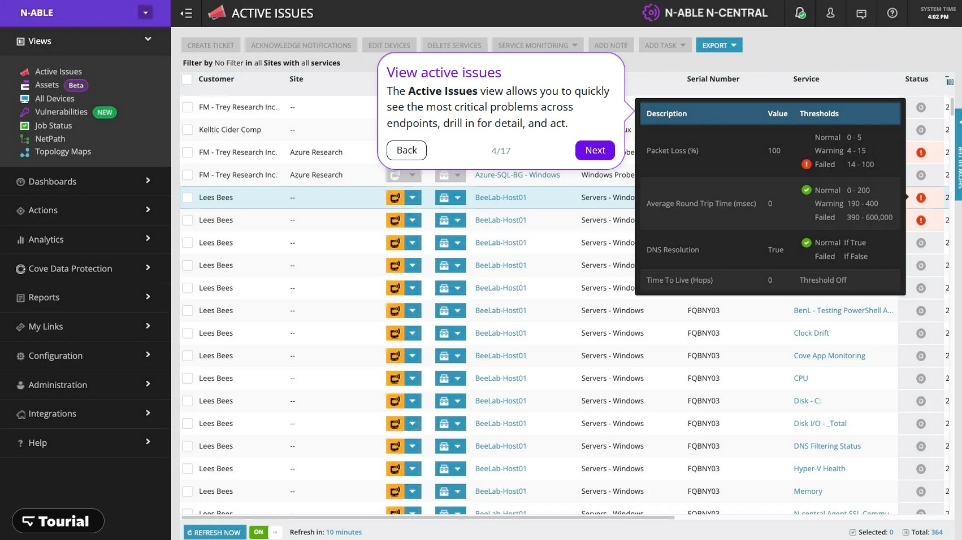Tick the select-all checkbox in the table header
962x540 pixels.
pos(187,79)
